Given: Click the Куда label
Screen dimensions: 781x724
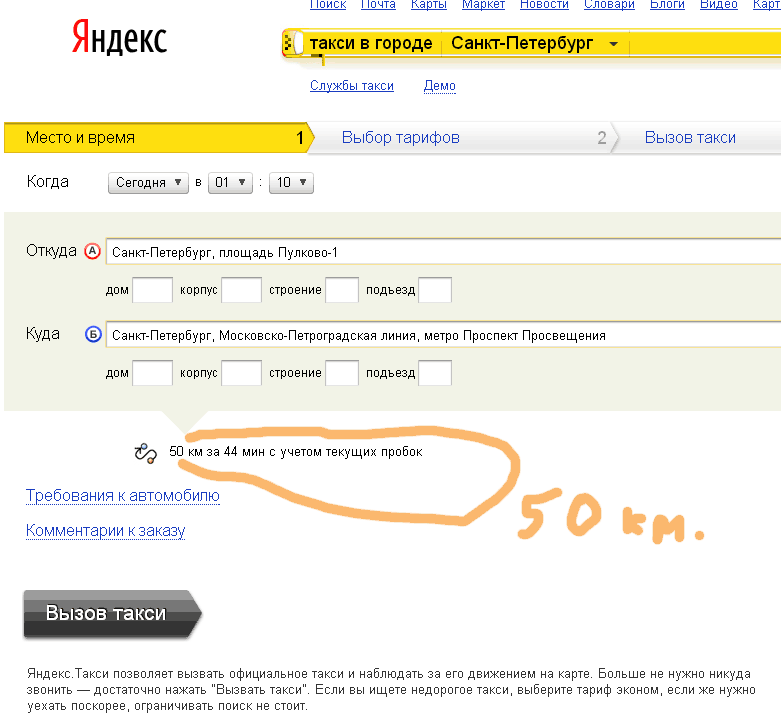Looking at the screenshot, I should tap(43, 334).
